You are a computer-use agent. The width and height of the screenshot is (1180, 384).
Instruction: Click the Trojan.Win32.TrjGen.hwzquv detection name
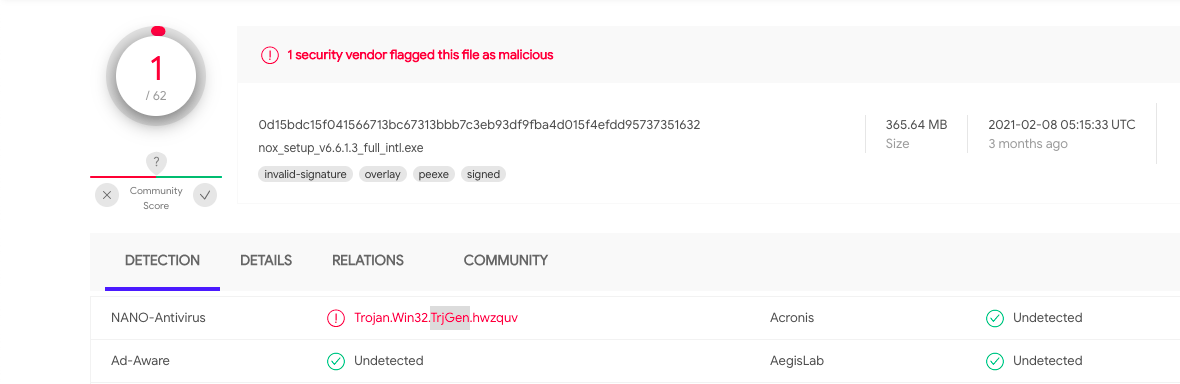(436, 318)
